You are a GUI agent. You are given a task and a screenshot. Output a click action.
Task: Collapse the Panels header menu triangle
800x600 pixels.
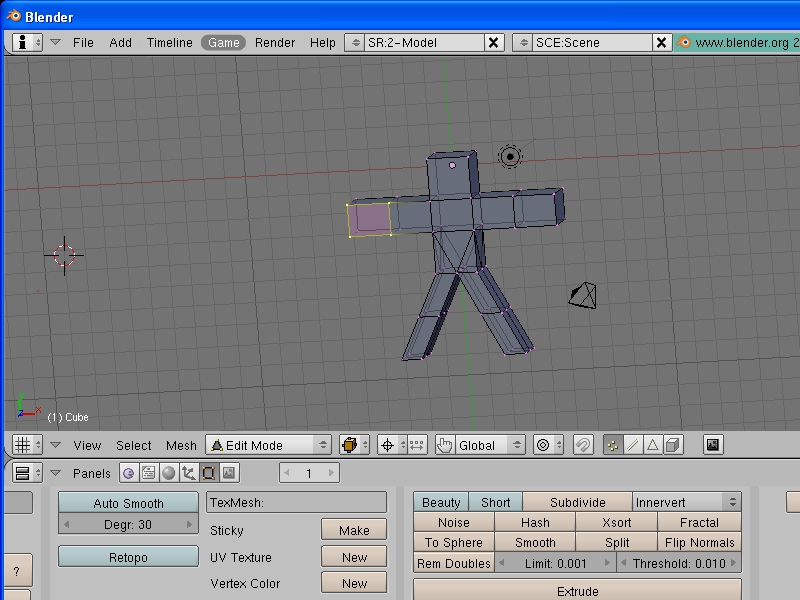click(x=56, y=473)
